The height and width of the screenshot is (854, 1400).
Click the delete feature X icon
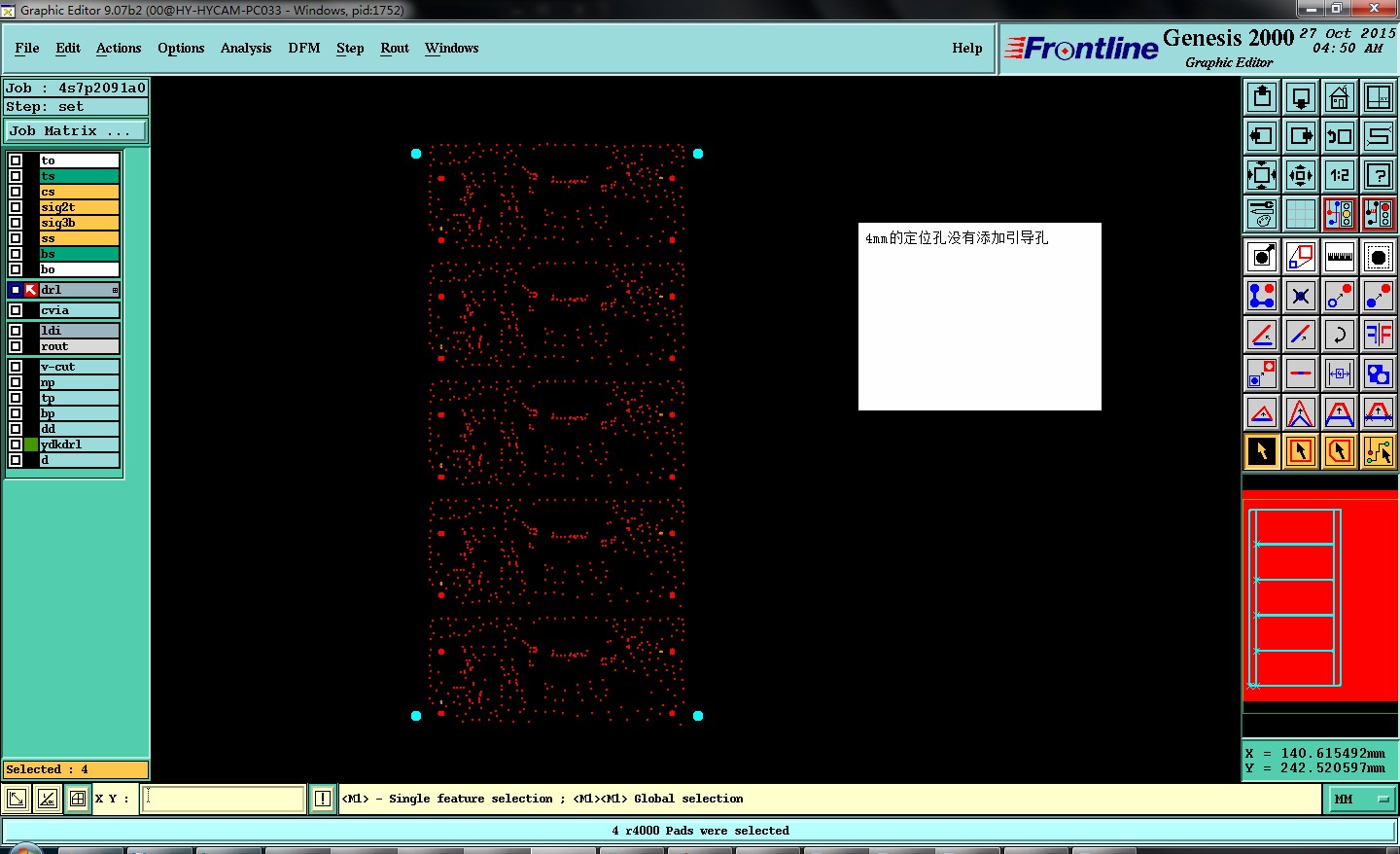point(1301,296)
